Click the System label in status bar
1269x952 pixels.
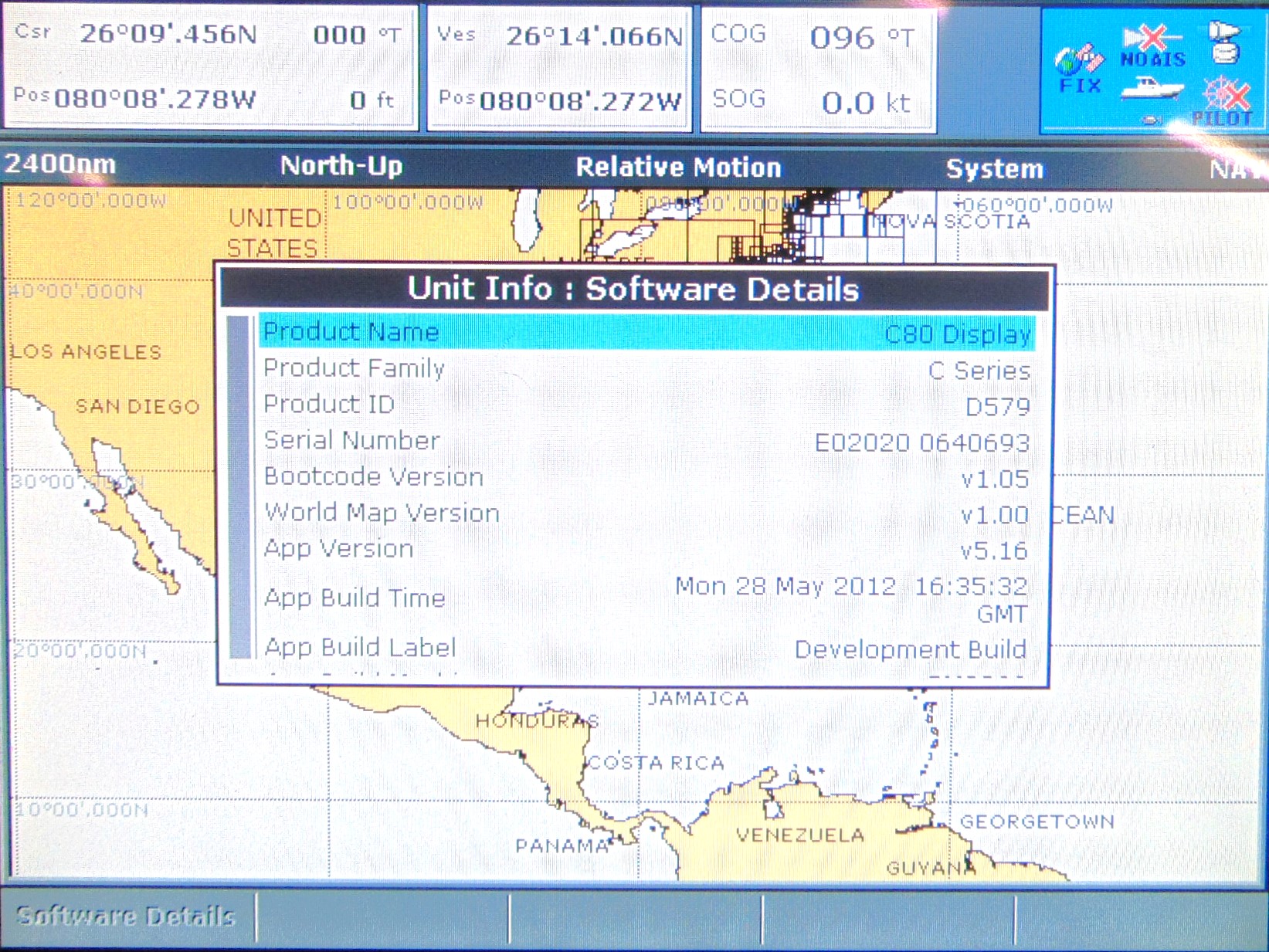pos(994,169)
